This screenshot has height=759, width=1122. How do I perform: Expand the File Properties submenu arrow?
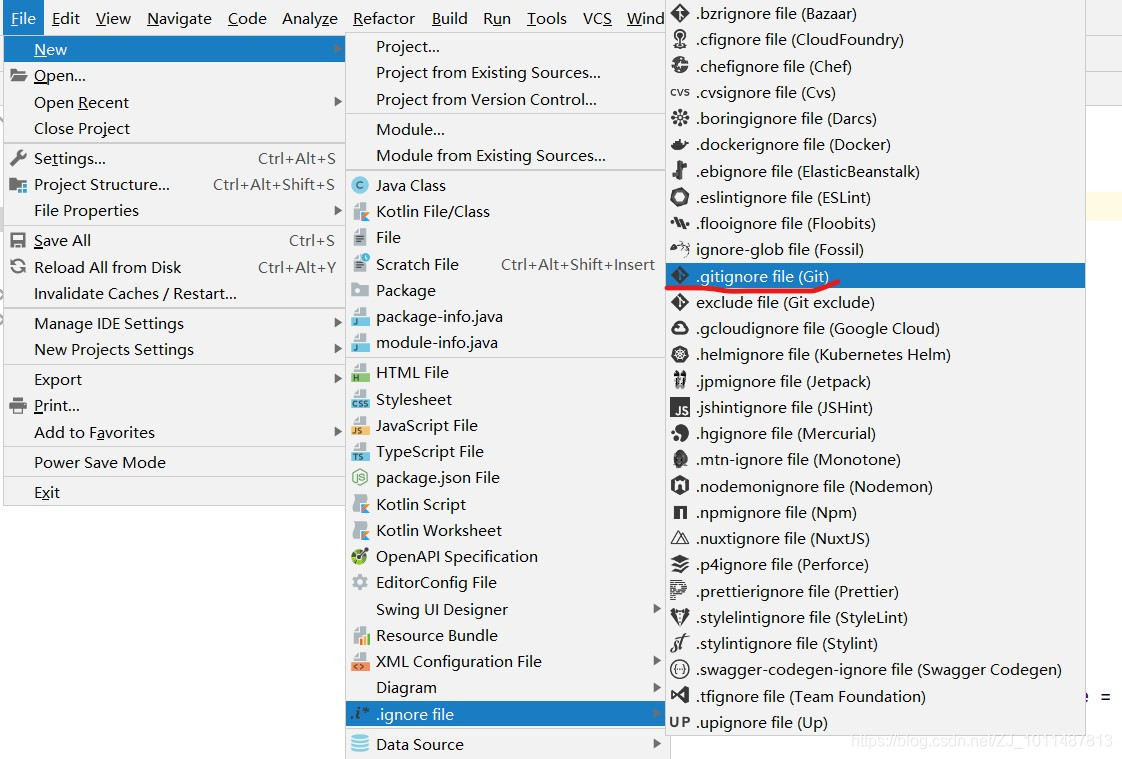(x=338, y=210)
